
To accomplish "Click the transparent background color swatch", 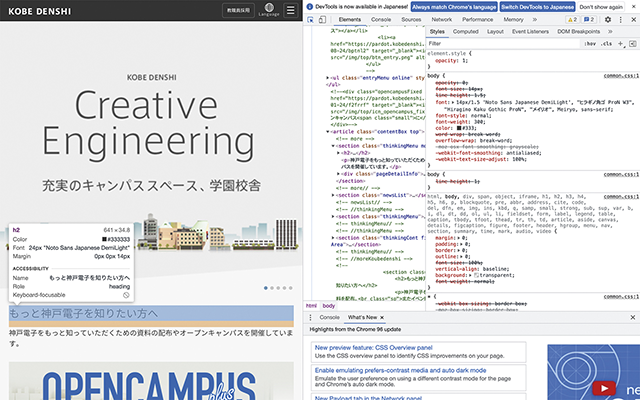I will tap(476, 276).
